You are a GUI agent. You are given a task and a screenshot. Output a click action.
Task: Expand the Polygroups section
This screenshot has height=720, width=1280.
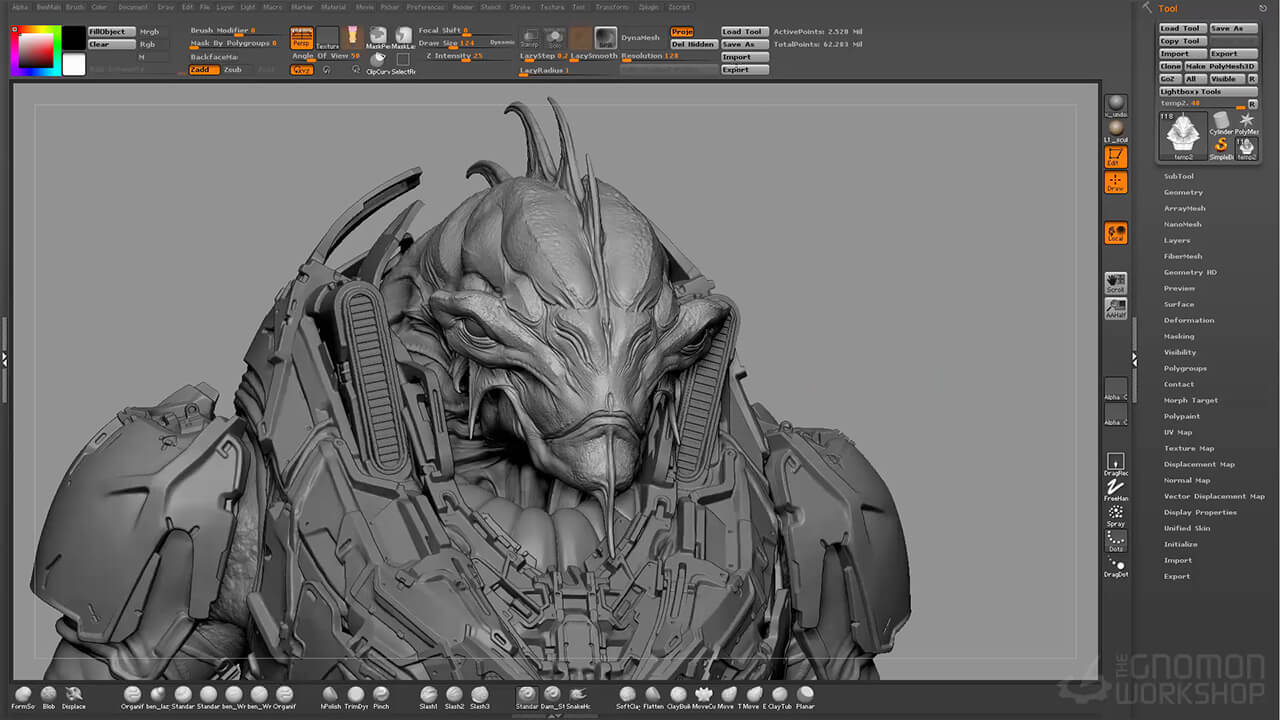click(x=1185, y=368)
